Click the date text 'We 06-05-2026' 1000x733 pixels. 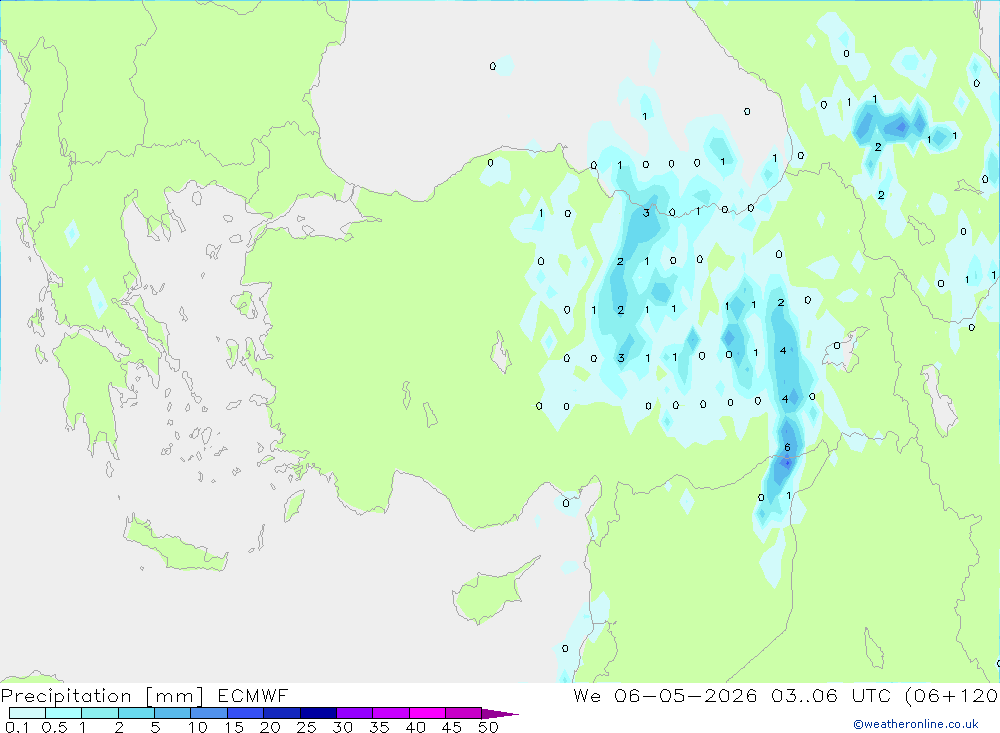tap(665, 695)
